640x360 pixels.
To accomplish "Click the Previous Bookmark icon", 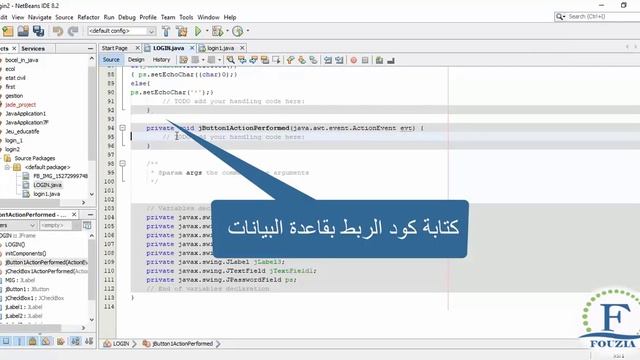I will click(x=291, y=60).
